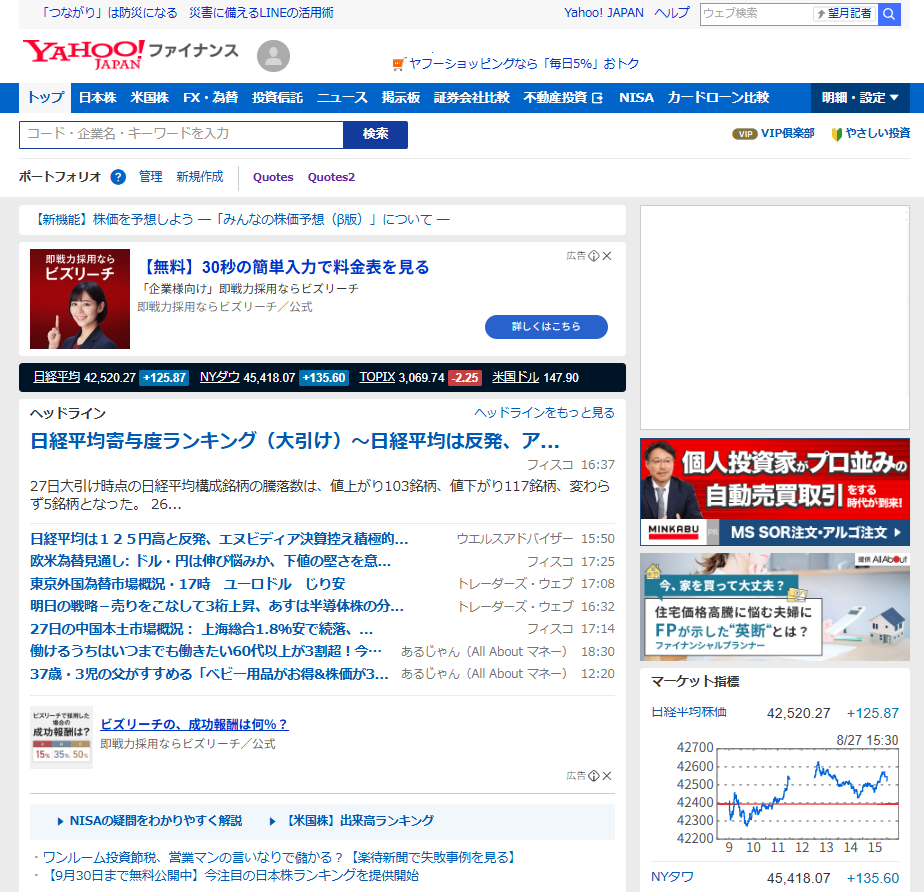This screenshot has width=924, height=892.
Task: Click ヘッドラインをもっと見る link
Action: point(544,413)
